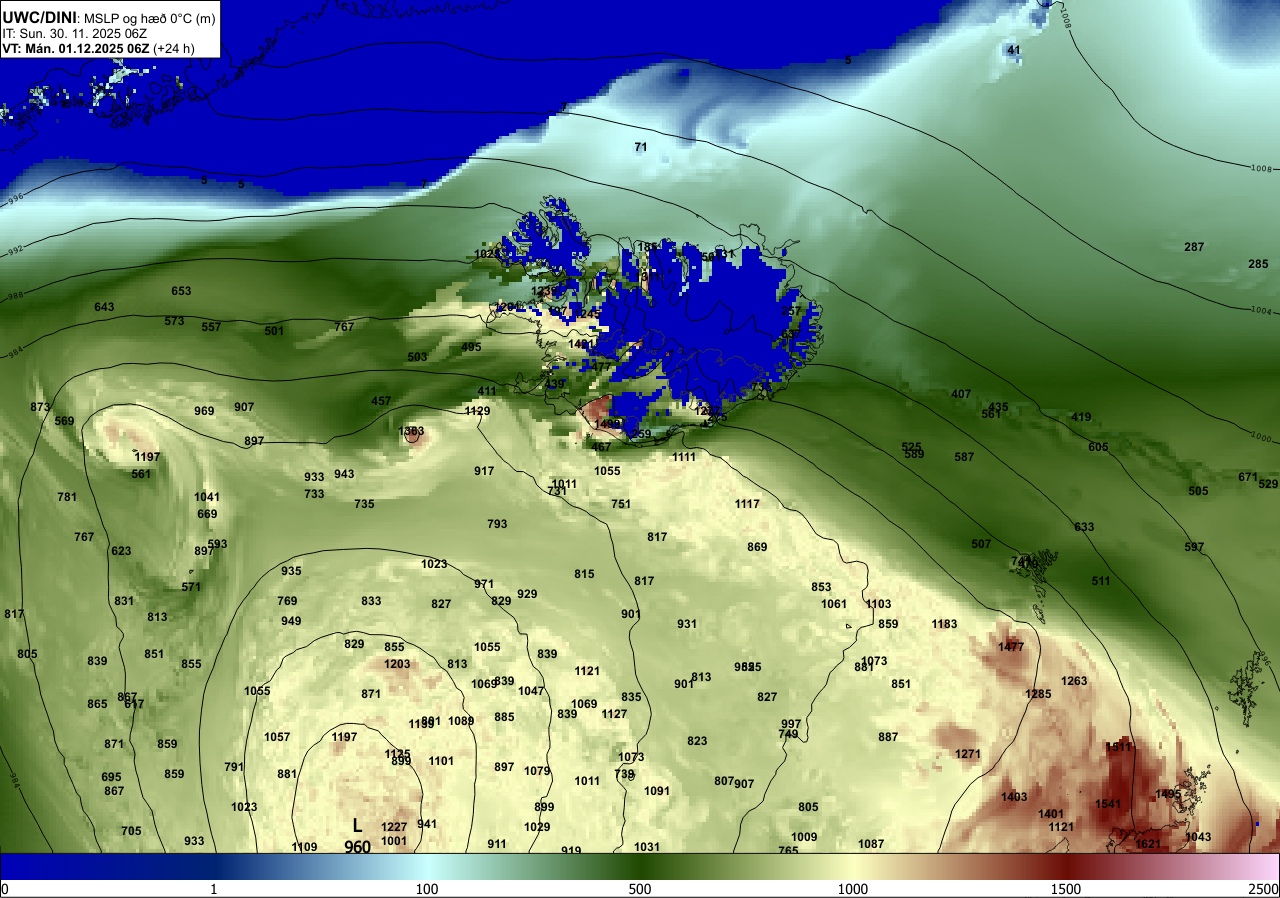Click the 671 value near the right edge
The image size is (1280, 898).
pyautogui.click(x=1248, y=477)
